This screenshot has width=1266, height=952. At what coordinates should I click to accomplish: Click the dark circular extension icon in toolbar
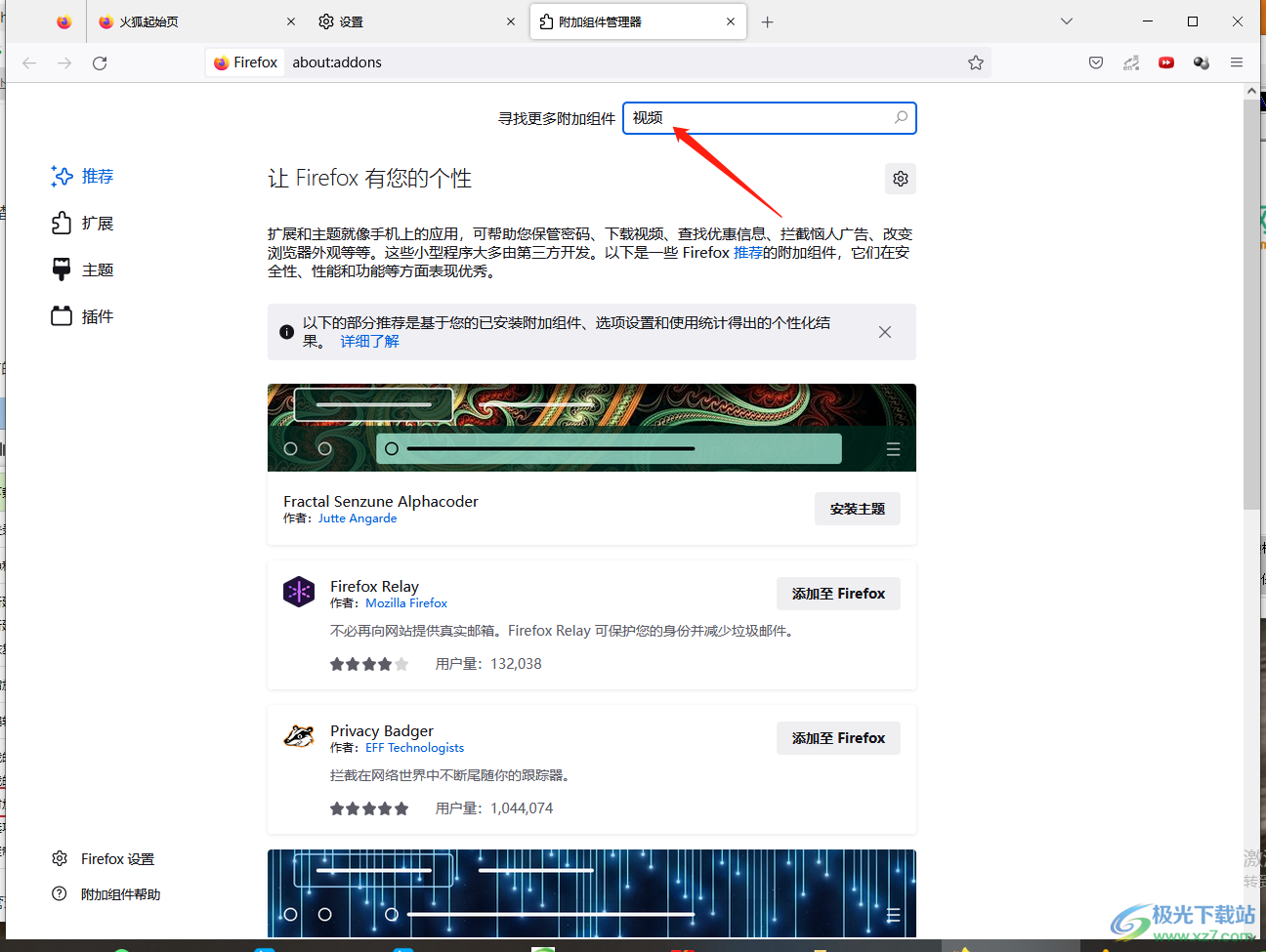[1202, 62]
